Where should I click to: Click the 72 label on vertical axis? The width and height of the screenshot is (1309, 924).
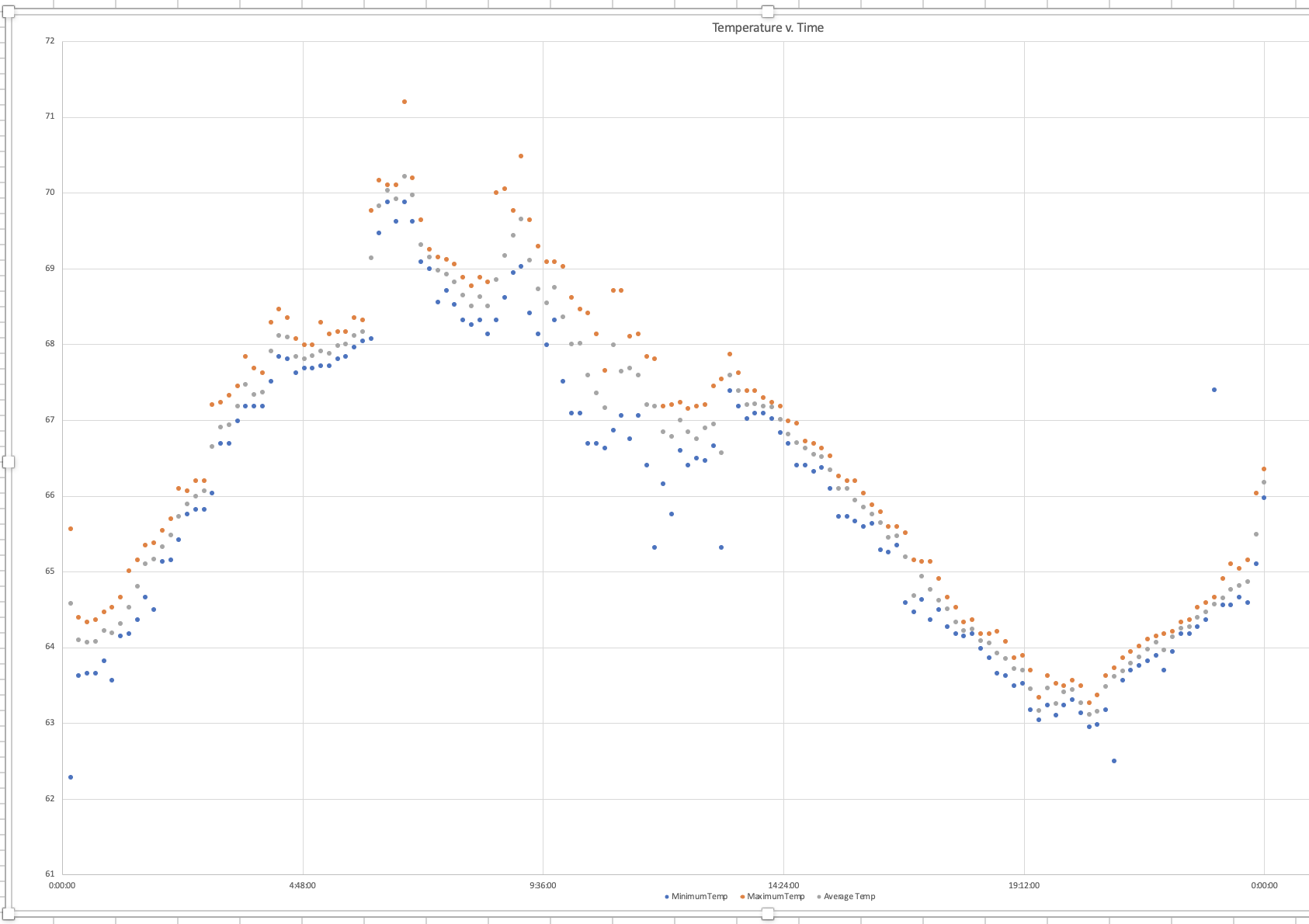coord(50,41)
